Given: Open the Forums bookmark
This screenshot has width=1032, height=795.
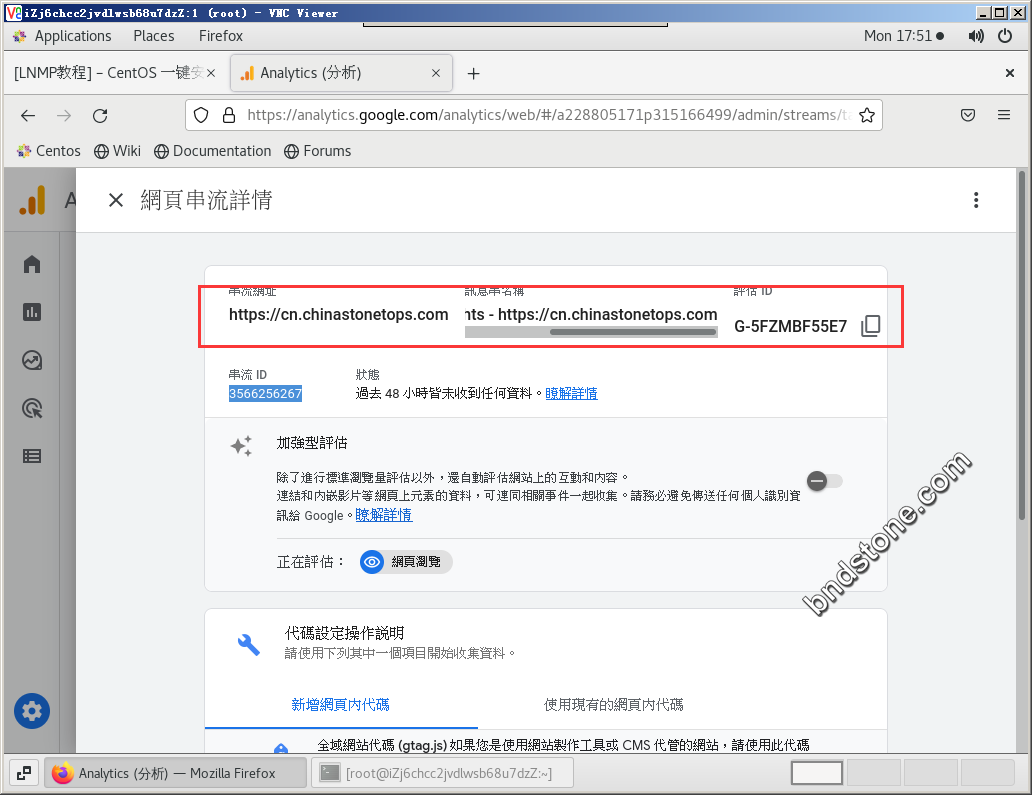Looking at the screenshot, I should click(317, 151).
